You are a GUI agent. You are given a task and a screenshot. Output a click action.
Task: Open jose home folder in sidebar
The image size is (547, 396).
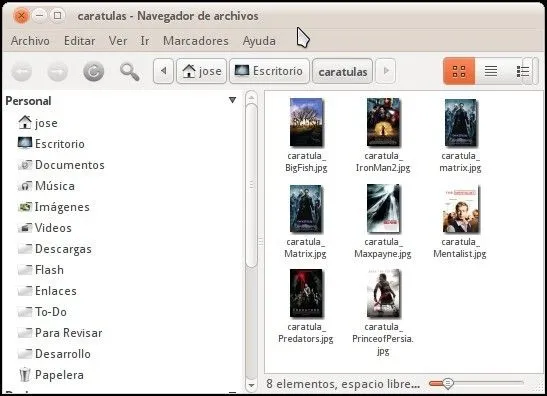[38, 123]
